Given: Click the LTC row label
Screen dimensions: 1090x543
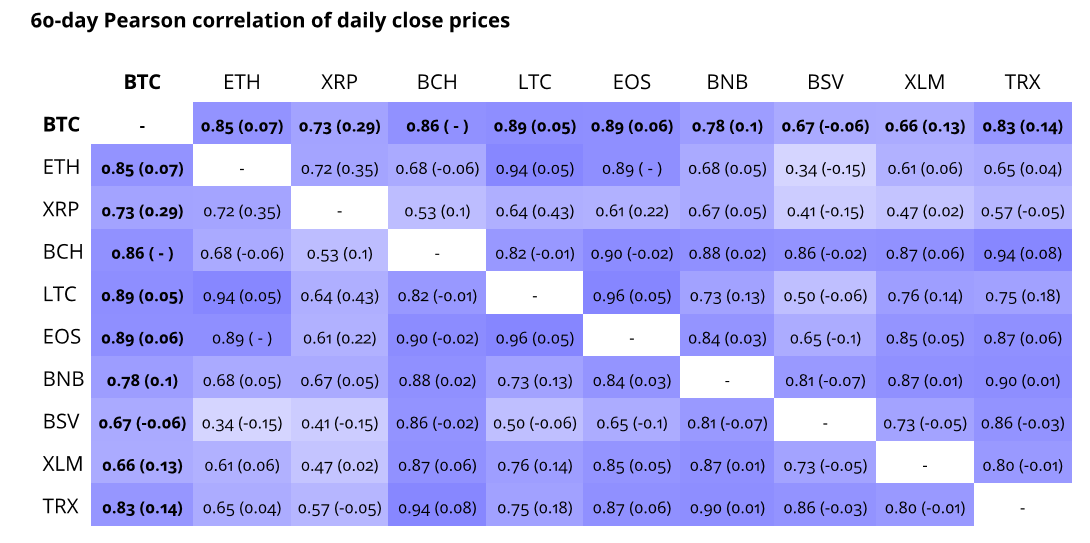Looking at the screenshot, I should pyautogui.click(x=61, y=295).
